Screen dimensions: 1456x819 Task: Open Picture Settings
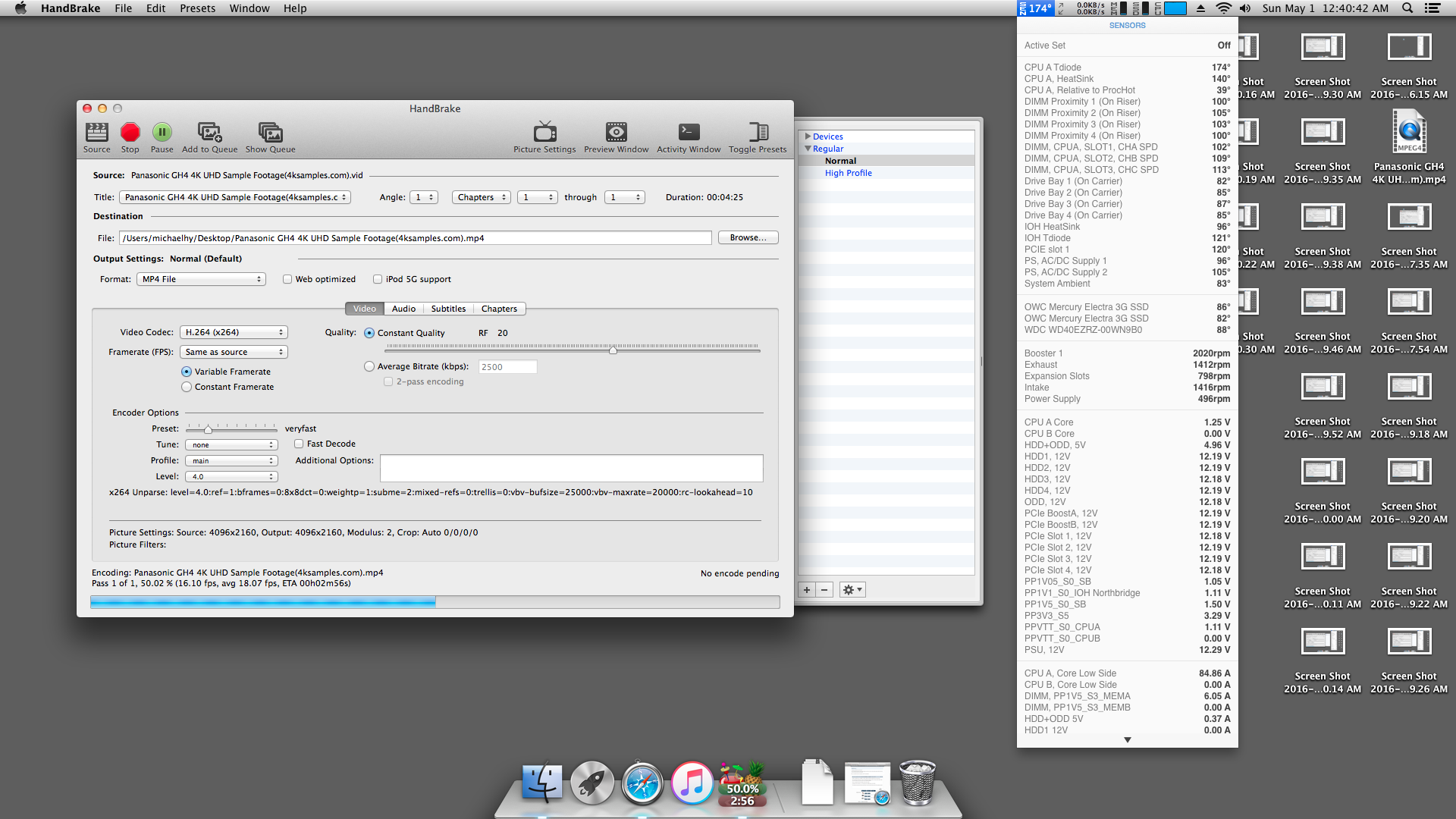pos(544,137)
